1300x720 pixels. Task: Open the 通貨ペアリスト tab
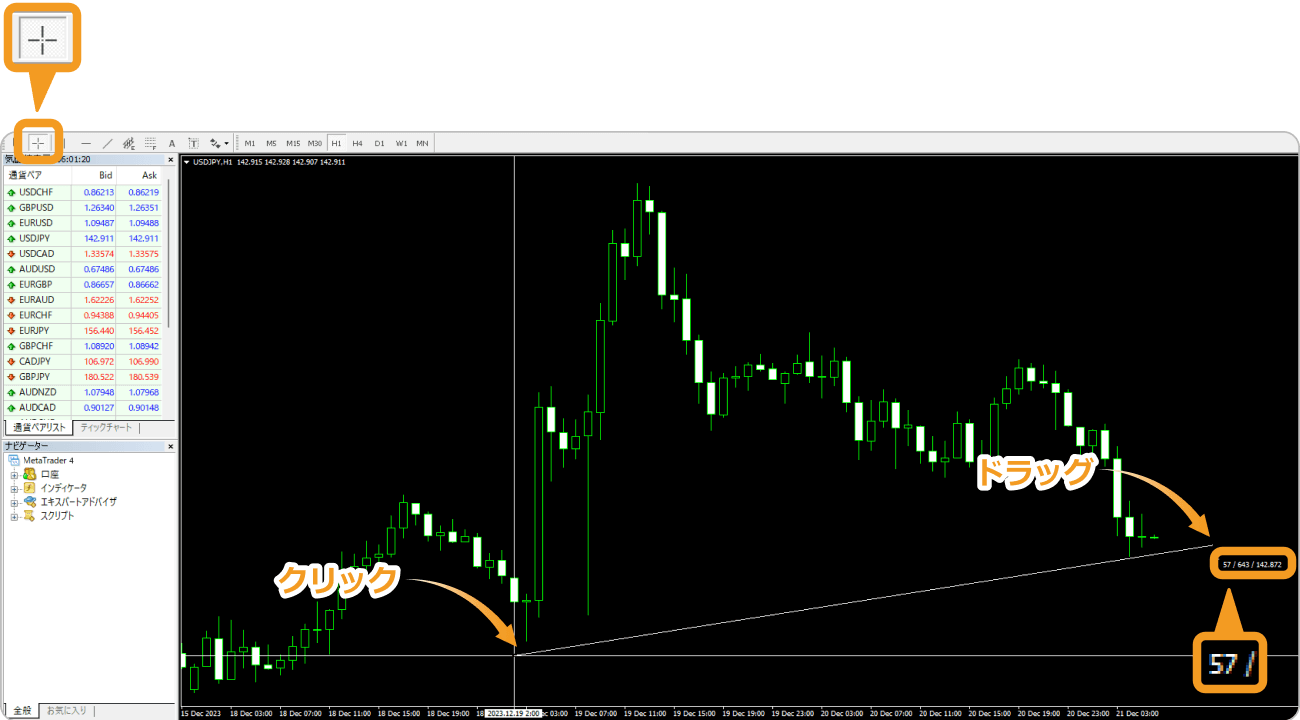39,427
